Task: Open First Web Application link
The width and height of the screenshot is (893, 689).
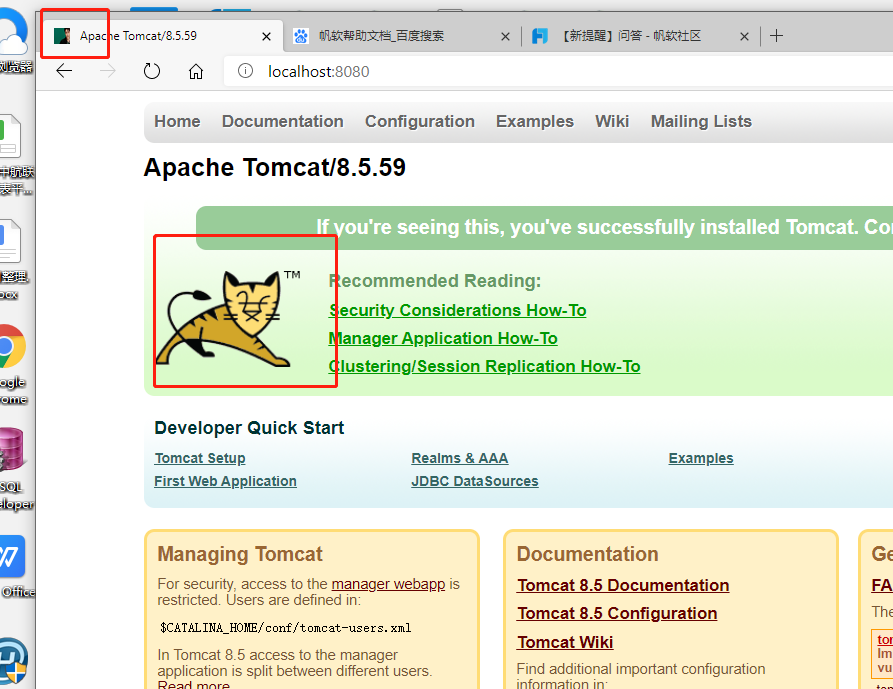Action: [226, 481]
